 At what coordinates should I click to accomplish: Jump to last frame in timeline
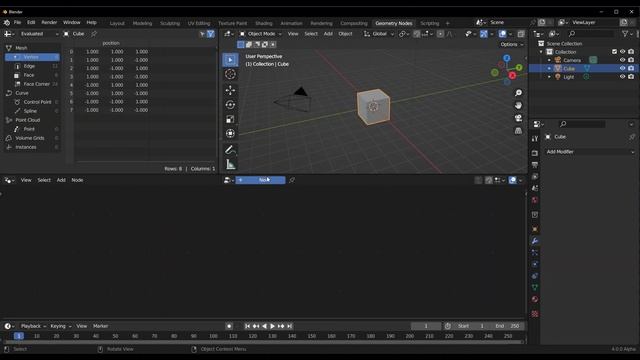coord(289,326)
